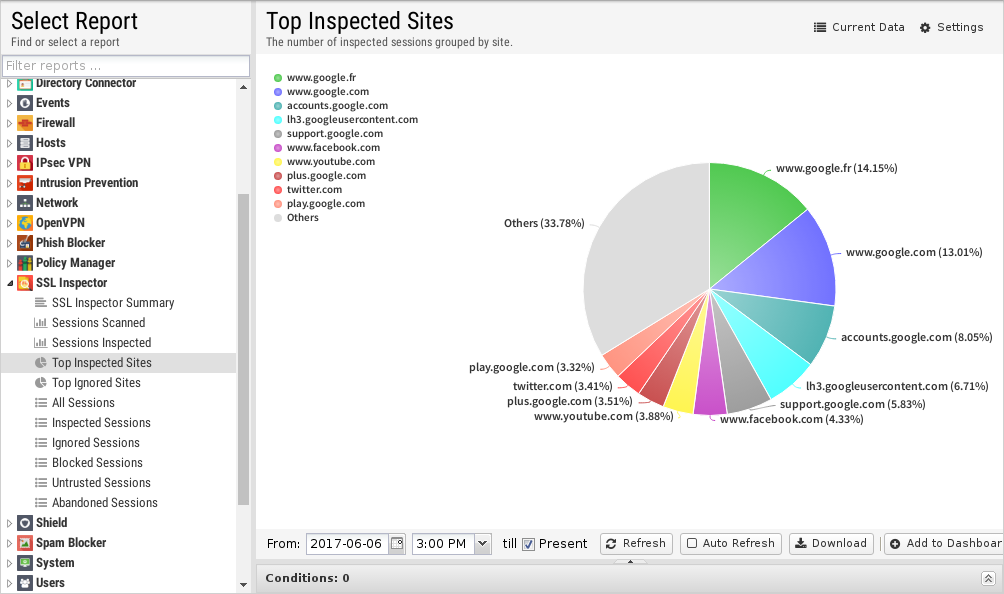Toggle accounts.google.com legend entry

[330, 106]
